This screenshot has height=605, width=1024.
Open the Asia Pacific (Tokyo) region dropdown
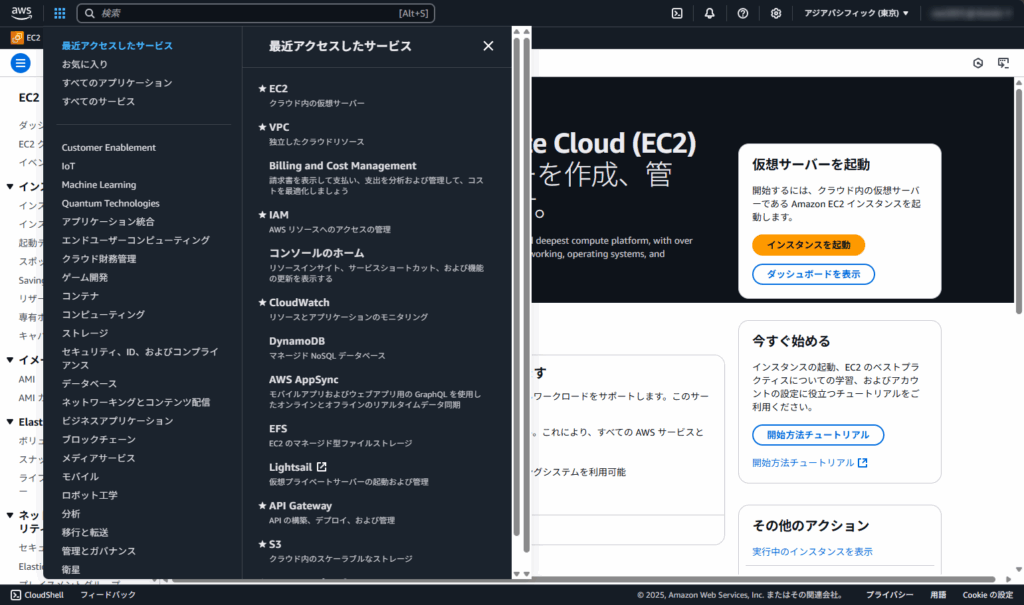coord(856,13)
